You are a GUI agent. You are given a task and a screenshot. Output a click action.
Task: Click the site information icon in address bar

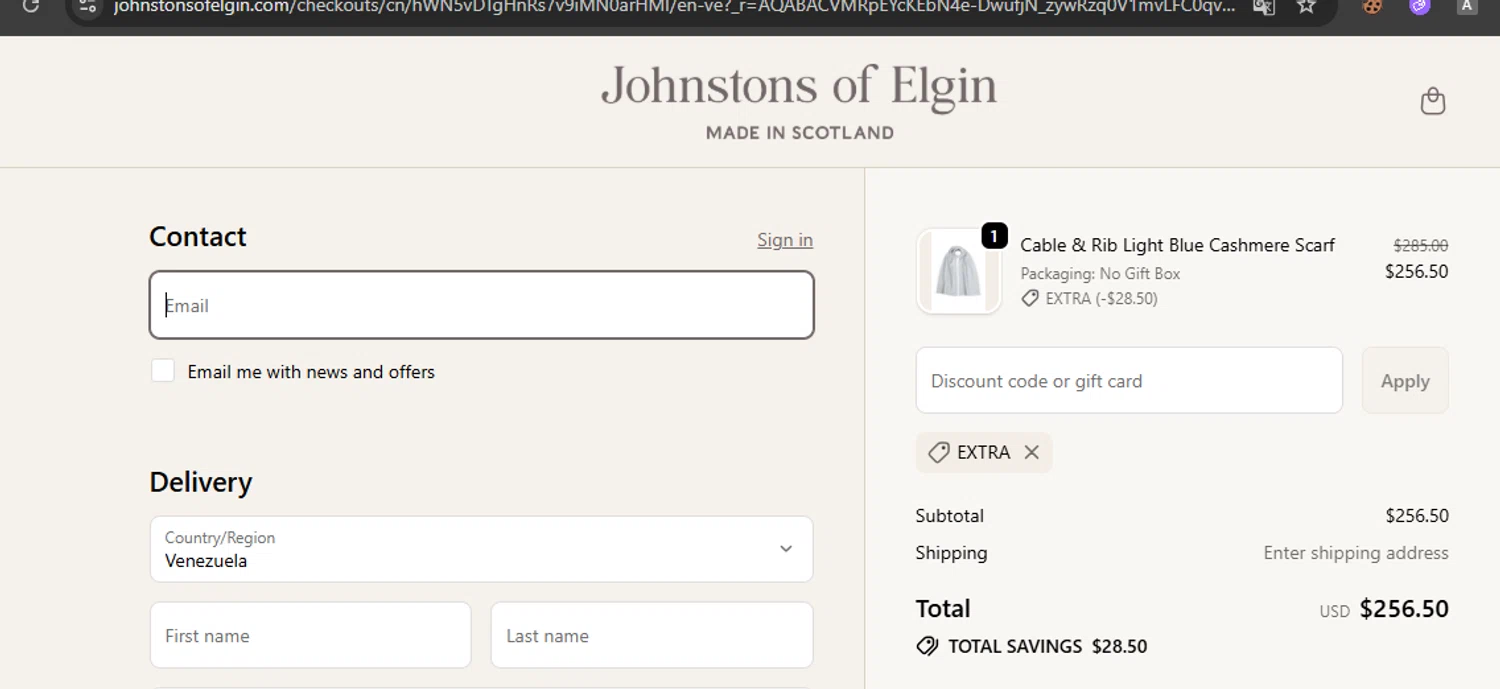[88, 6]
